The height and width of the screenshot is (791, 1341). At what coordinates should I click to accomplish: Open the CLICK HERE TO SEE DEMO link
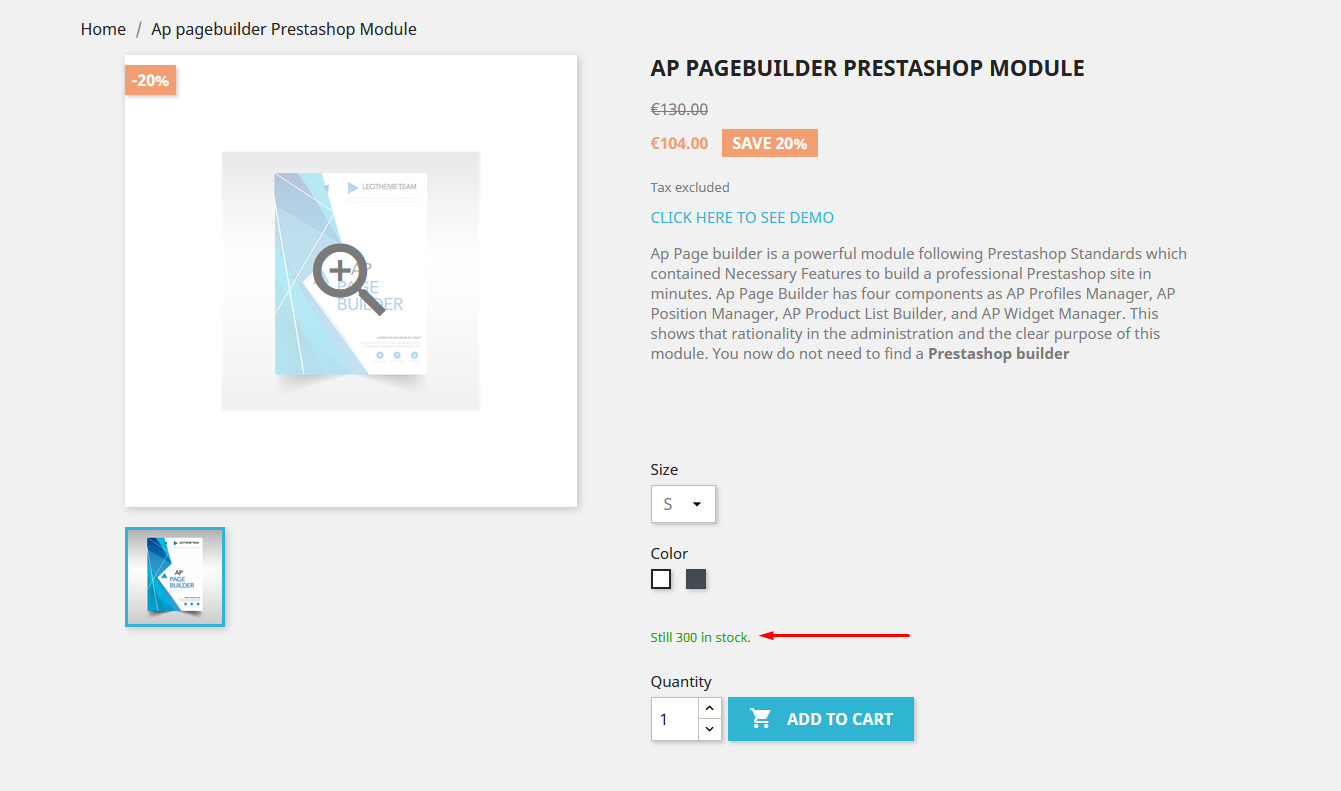742,217
